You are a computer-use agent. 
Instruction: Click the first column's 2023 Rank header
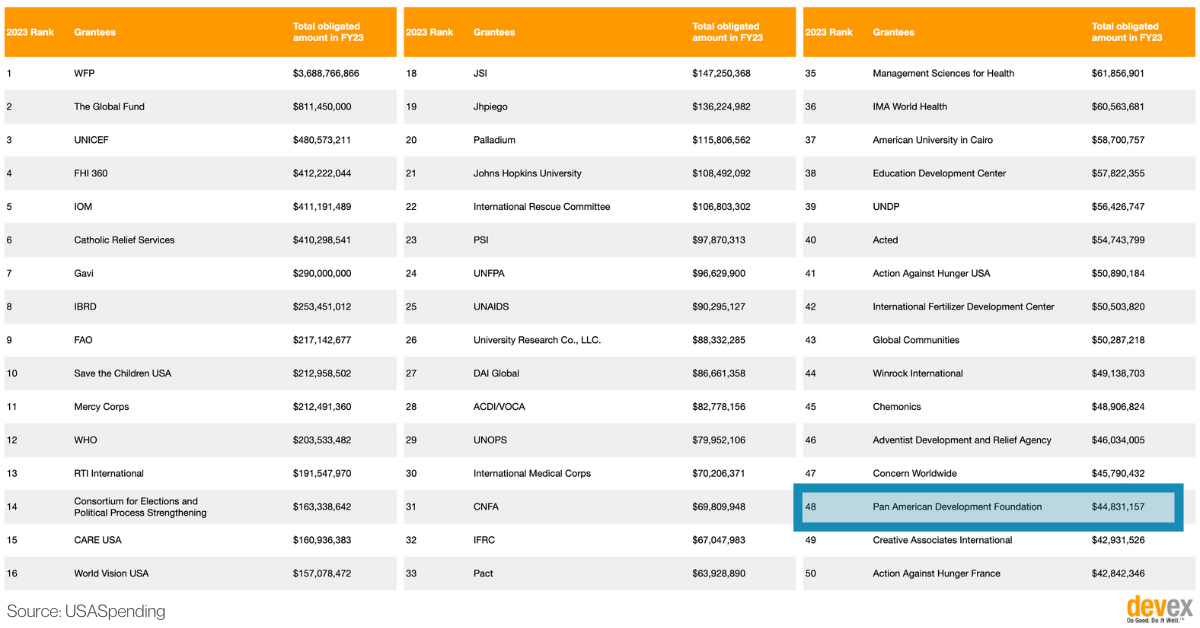click(30, 32)
